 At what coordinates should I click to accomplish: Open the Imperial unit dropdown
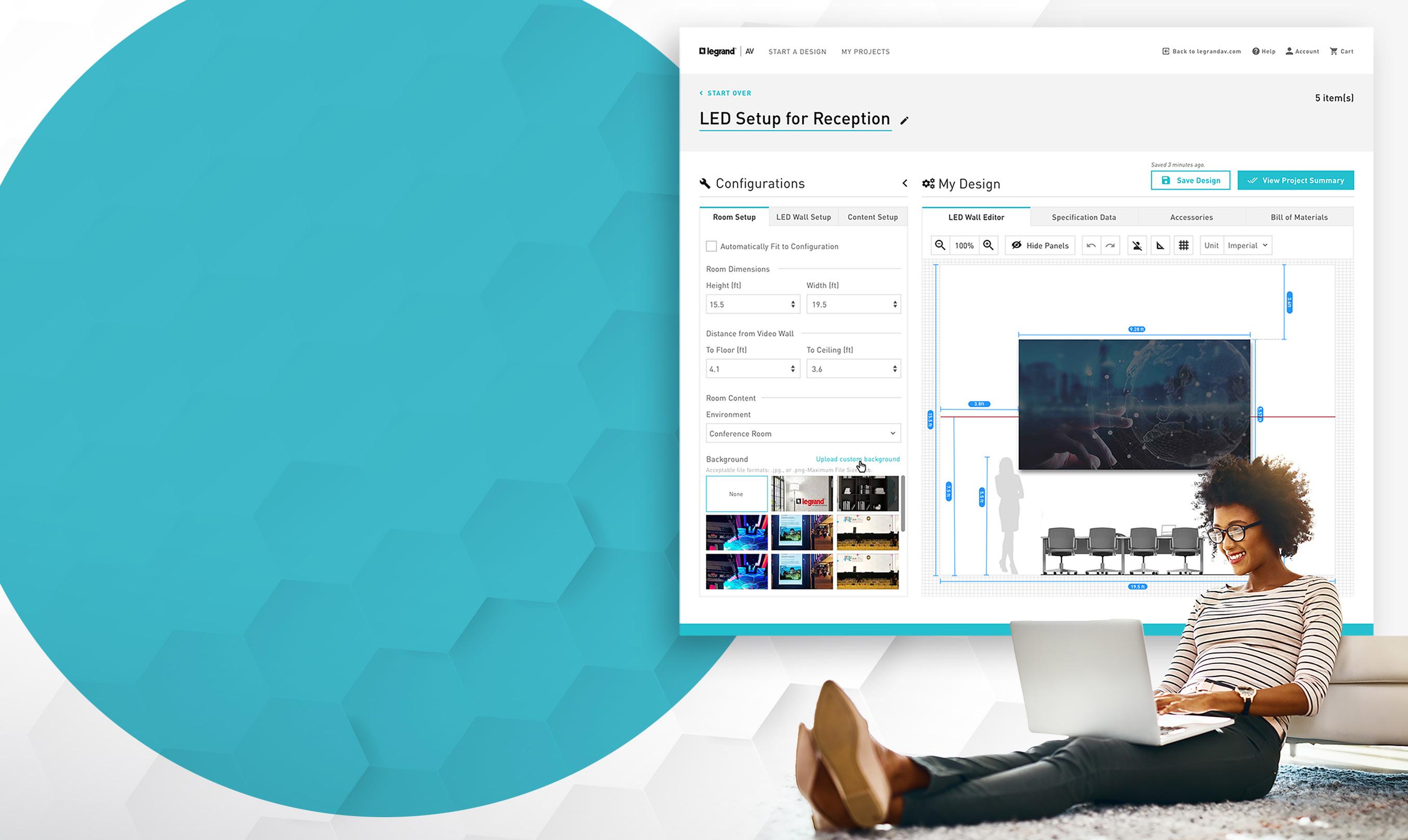[x=1247, y=246]
